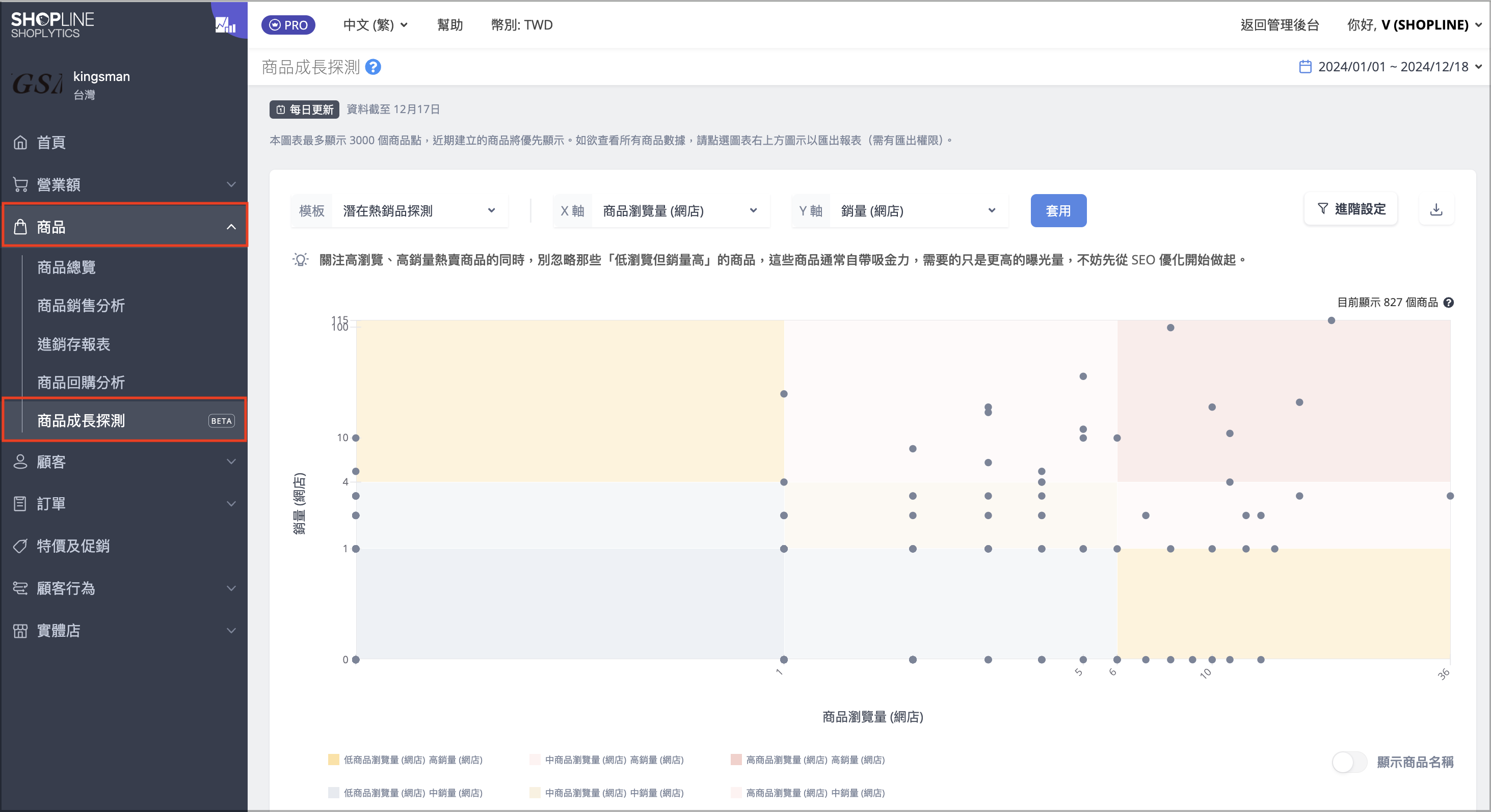
Task: Expand the 營業額 menu chevron
Action: click(x=231, y=184)
